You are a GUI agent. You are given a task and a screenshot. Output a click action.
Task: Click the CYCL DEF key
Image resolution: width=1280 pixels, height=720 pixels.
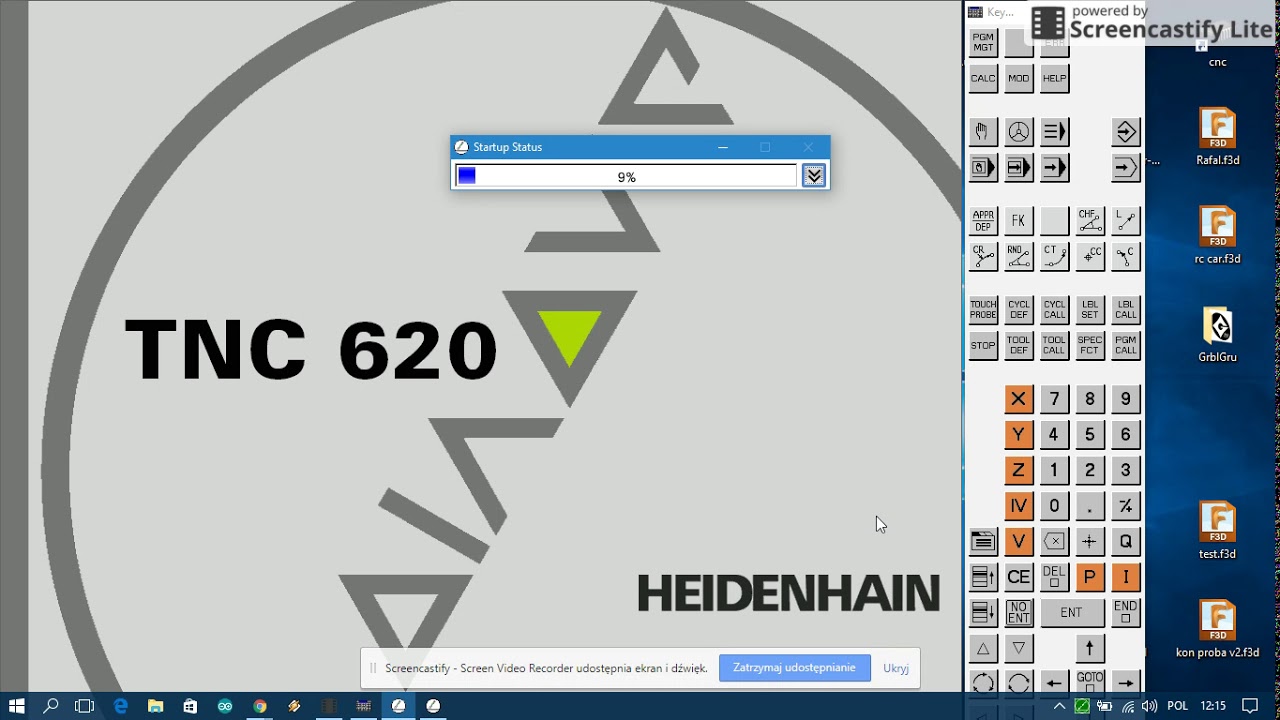tap(1018, 310)
